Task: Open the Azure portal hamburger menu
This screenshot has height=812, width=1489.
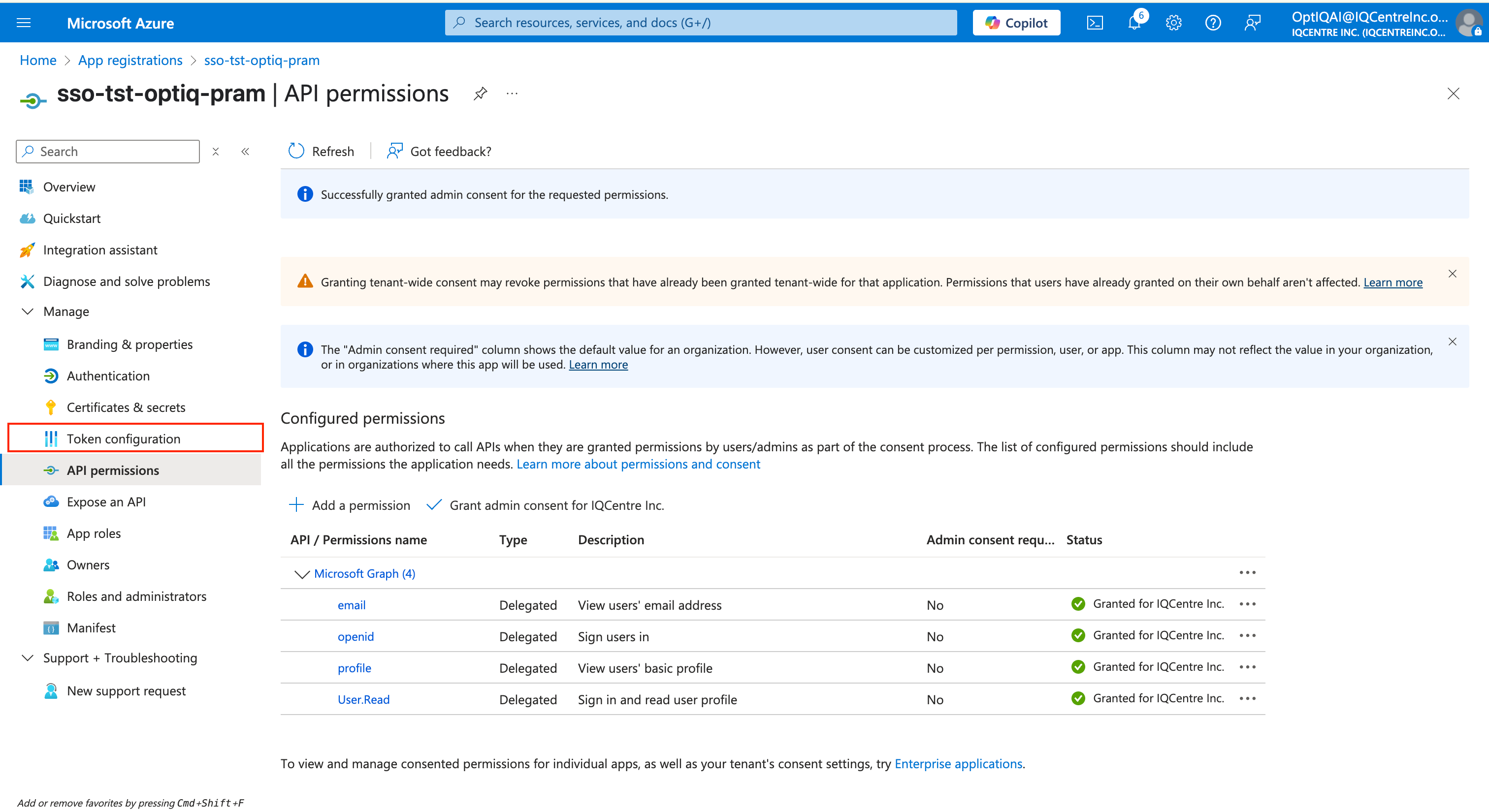Action: pos(24,23)
